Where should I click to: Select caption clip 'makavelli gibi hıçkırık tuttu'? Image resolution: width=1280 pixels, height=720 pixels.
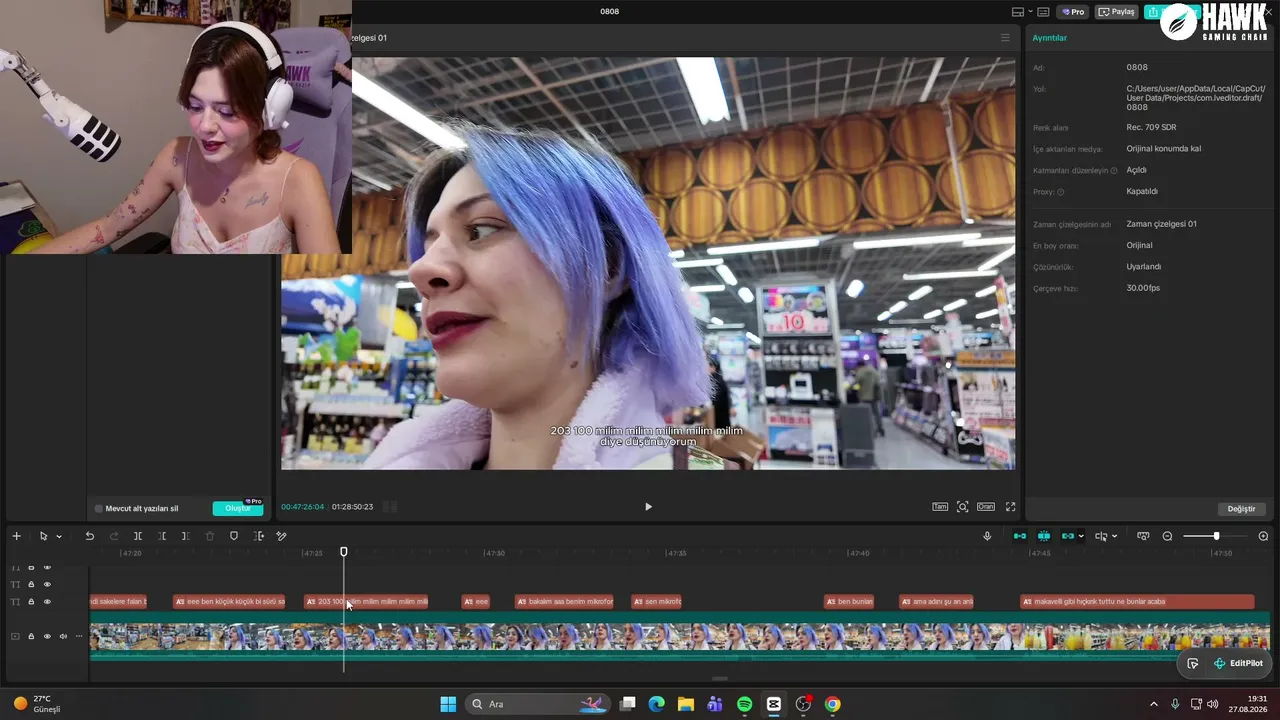(x=1137, y=602)
